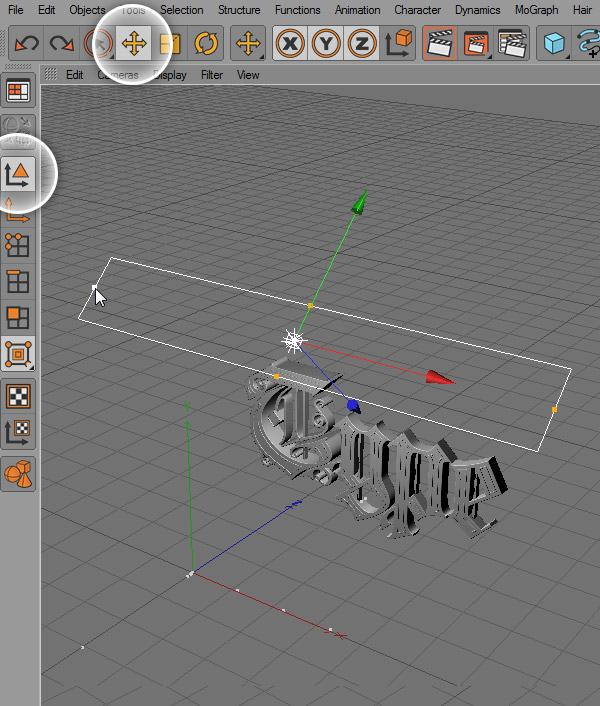This screenshot has width=600, height=706.
Task: Open the Functions menu
Action: (x=298, y=10)
